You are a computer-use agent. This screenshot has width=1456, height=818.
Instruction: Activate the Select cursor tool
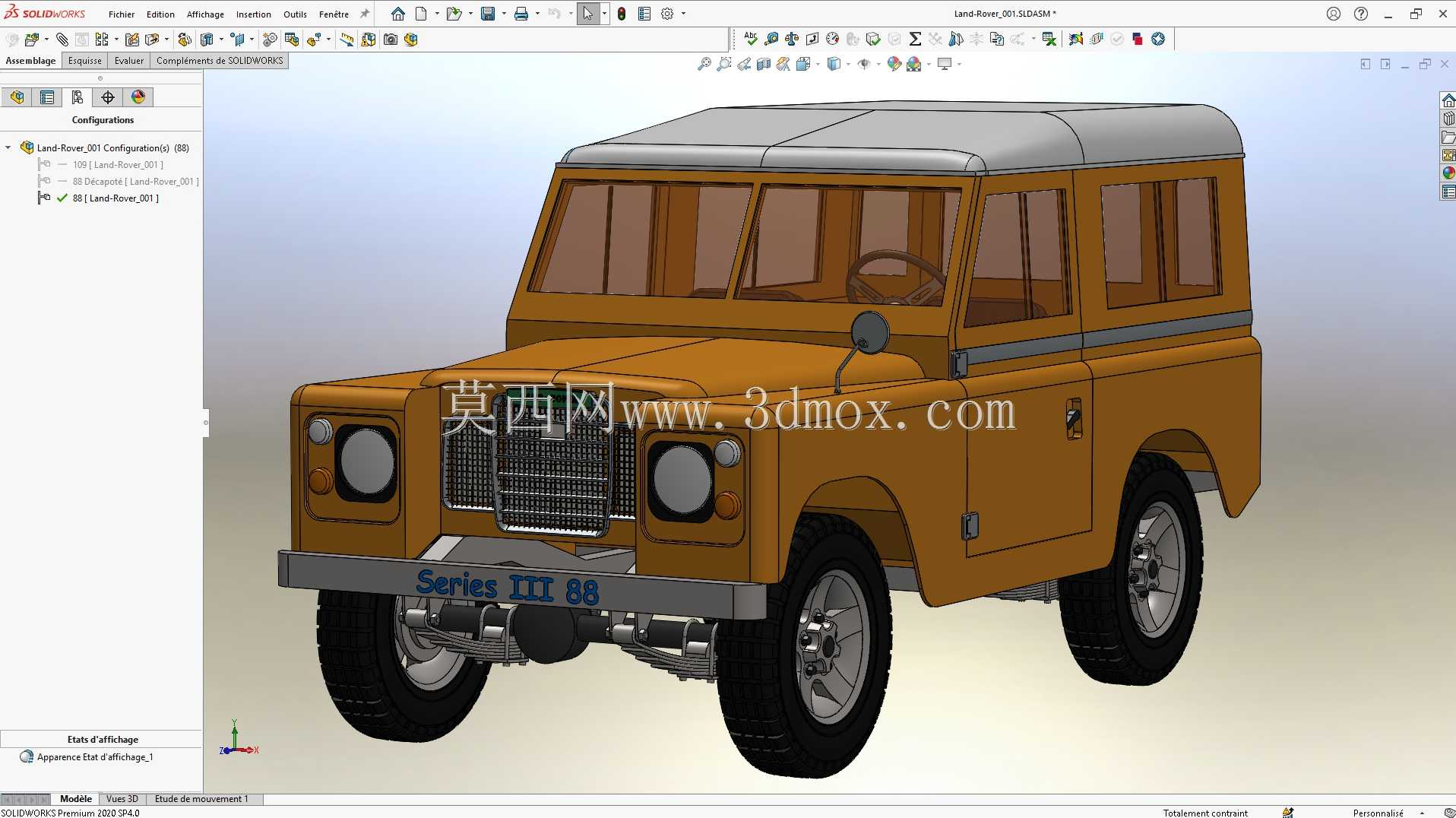(588, 14)
